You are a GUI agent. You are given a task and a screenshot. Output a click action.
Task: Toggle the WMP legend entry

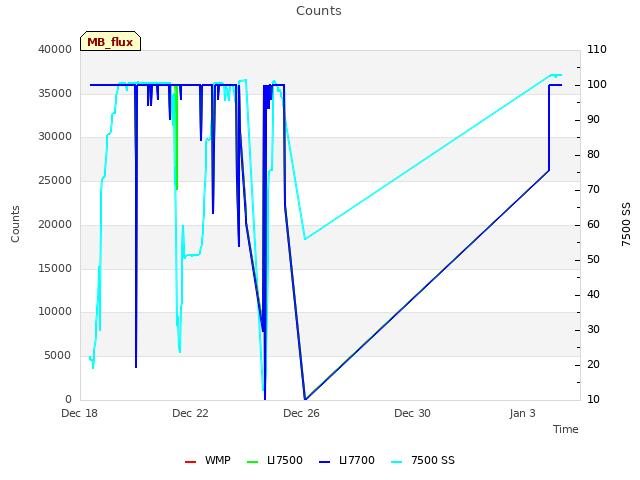[x=208, y=460]
